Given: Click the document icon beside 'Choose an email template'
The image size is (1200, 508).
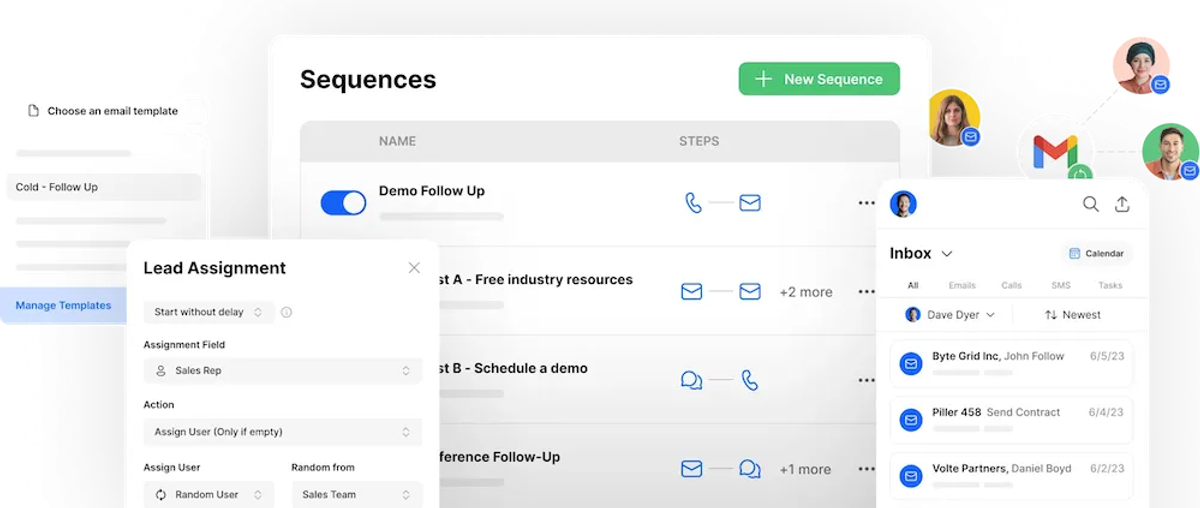Looking at the screenshot, I should tap(33, 111).
